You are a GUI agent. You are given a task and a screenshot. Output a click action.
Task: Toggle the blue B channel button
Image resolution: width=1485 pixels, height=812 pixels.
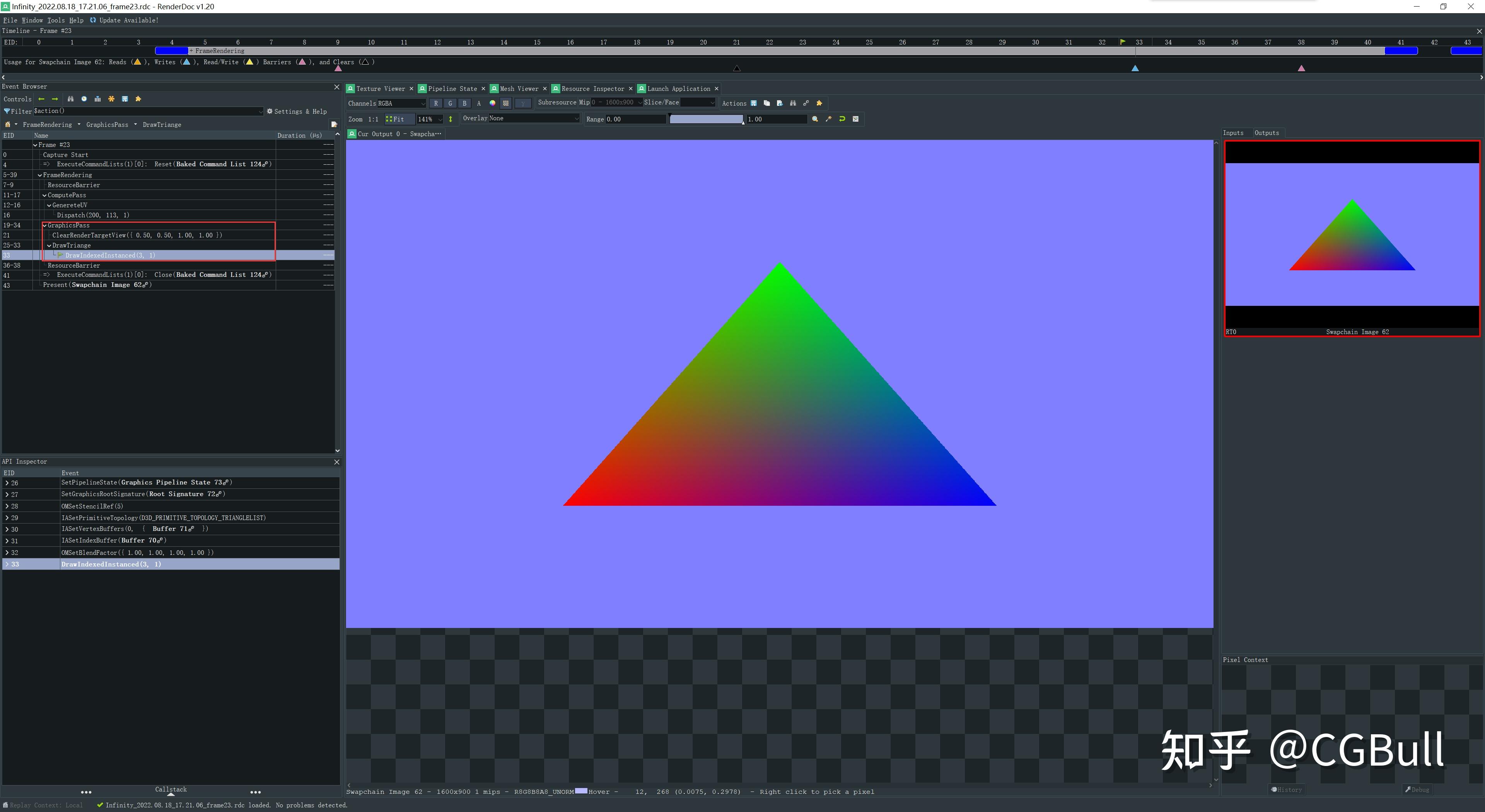pos(464,103)
